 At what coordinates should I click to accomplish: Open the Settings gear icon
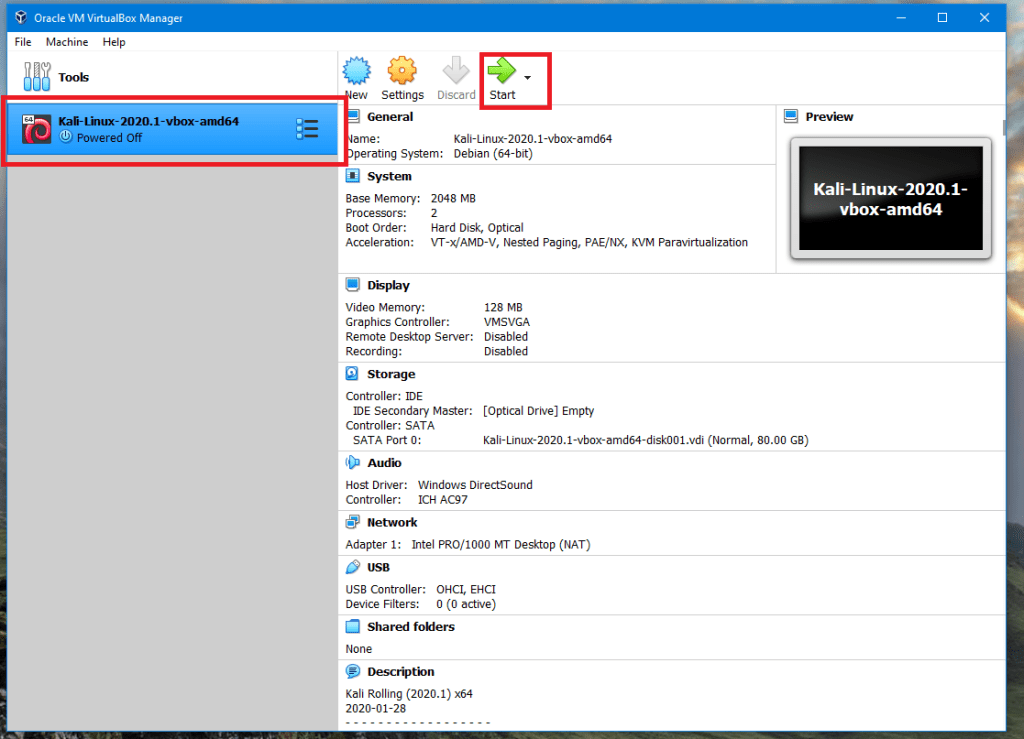[402, 71]
